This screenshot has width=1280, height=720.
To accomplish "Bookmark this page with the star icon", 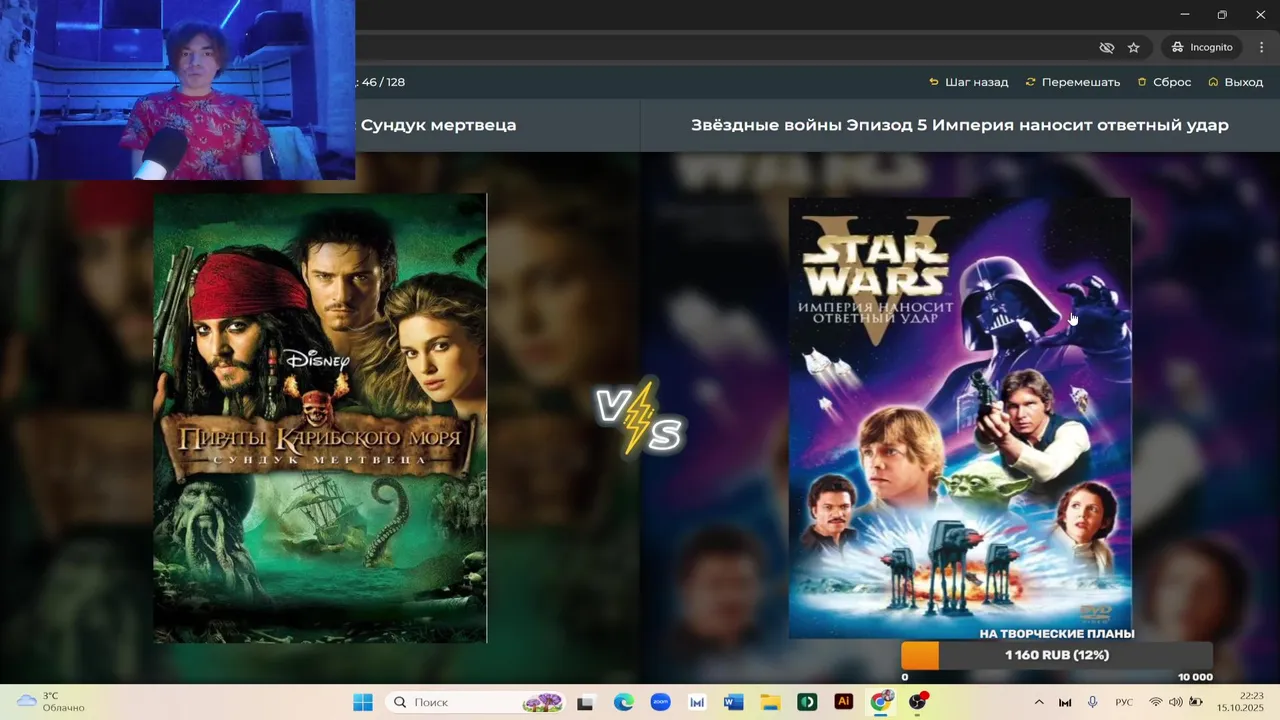I will [1134, 47].
